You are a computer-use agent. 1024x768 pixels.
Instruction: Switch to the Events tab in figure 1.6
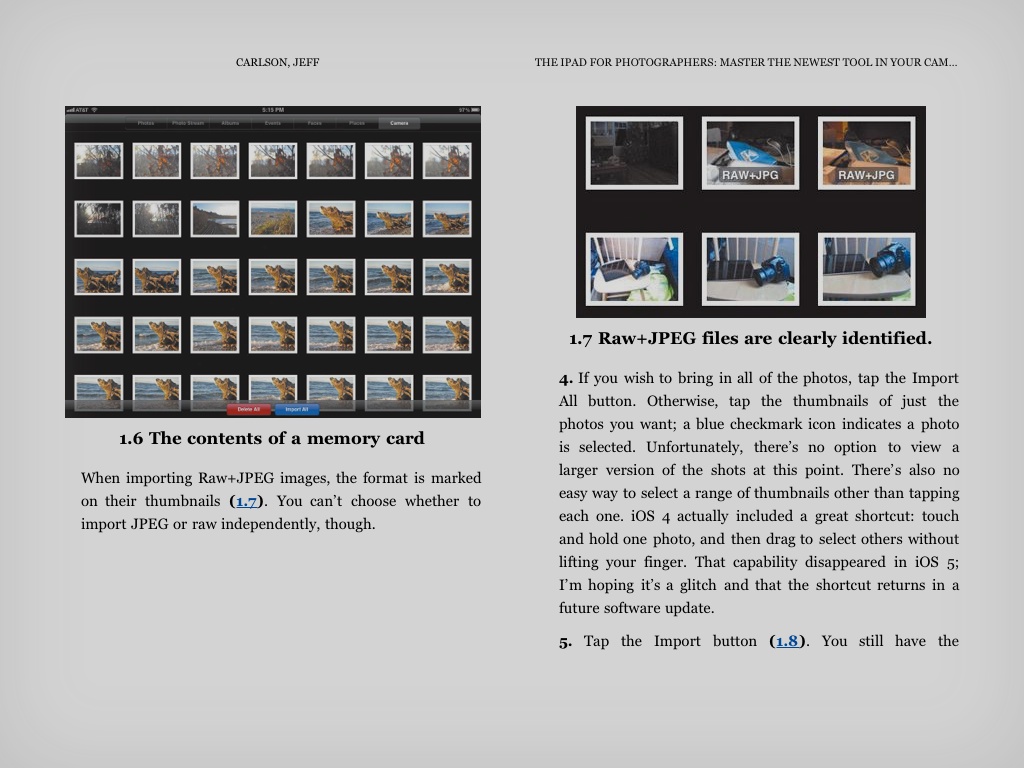coord(272,123)
